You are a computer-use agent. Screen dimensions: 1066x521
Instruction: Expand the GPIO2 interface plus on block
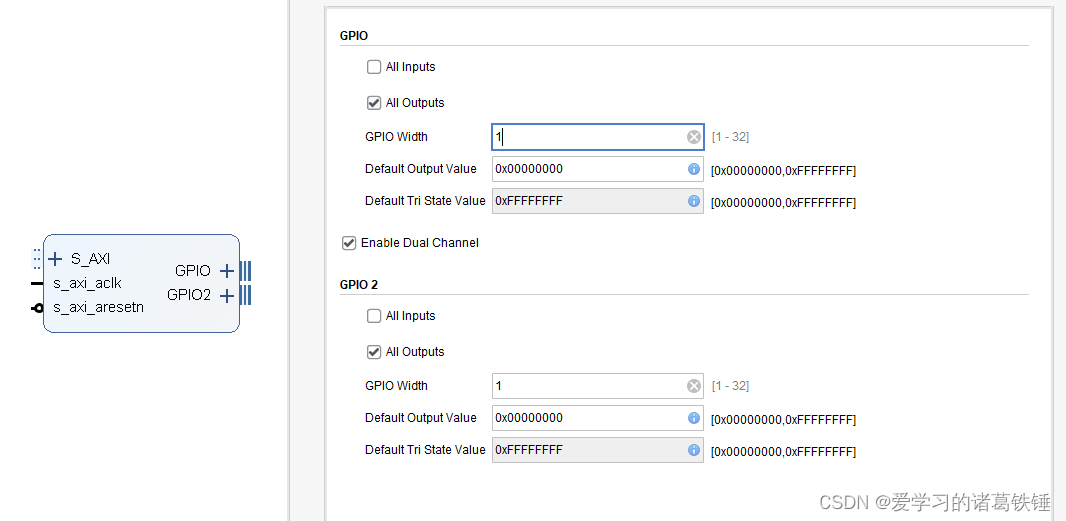[227, 296]
